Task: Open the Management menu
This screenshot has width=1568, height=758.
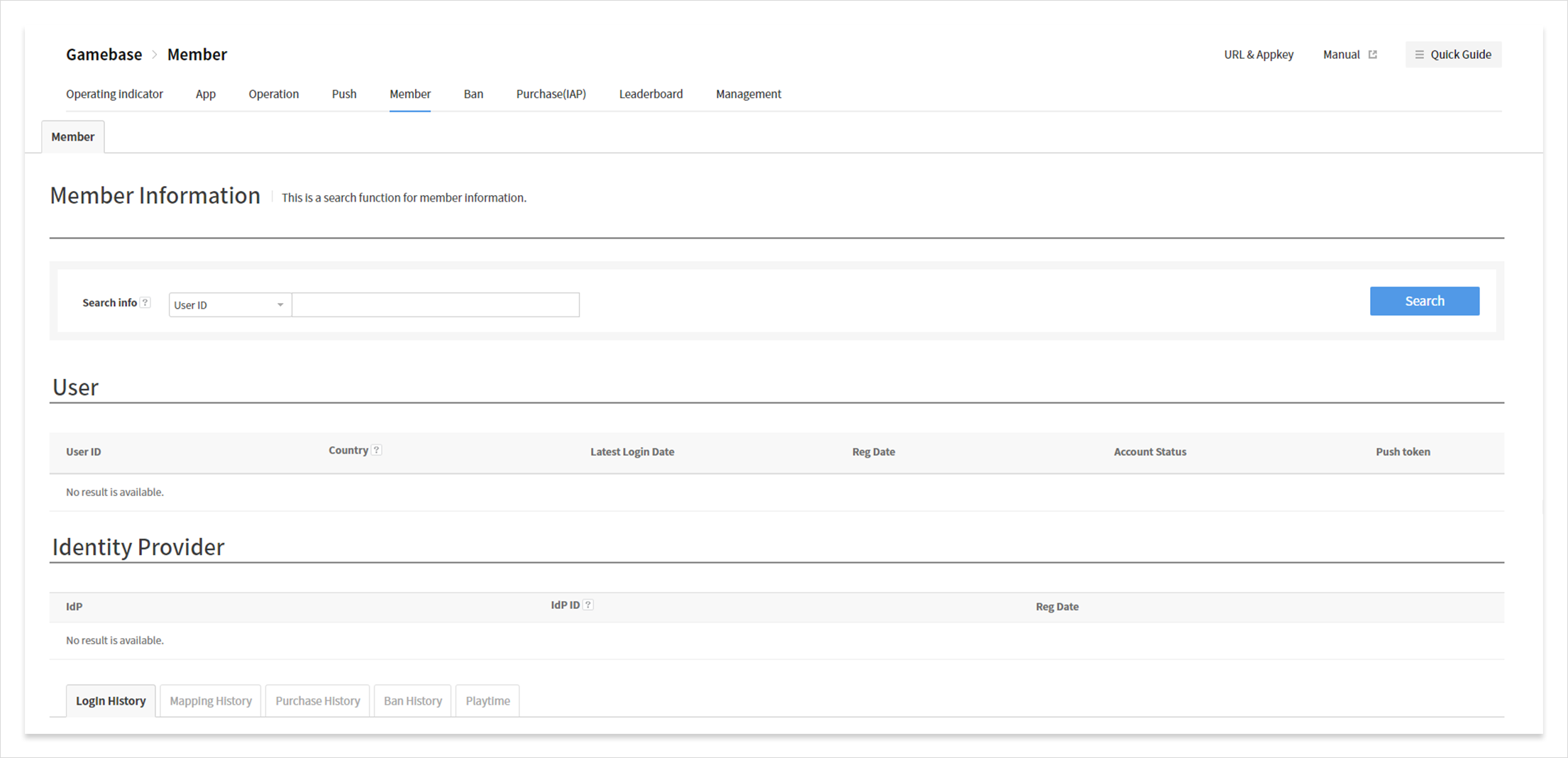Action: [749, 94]
